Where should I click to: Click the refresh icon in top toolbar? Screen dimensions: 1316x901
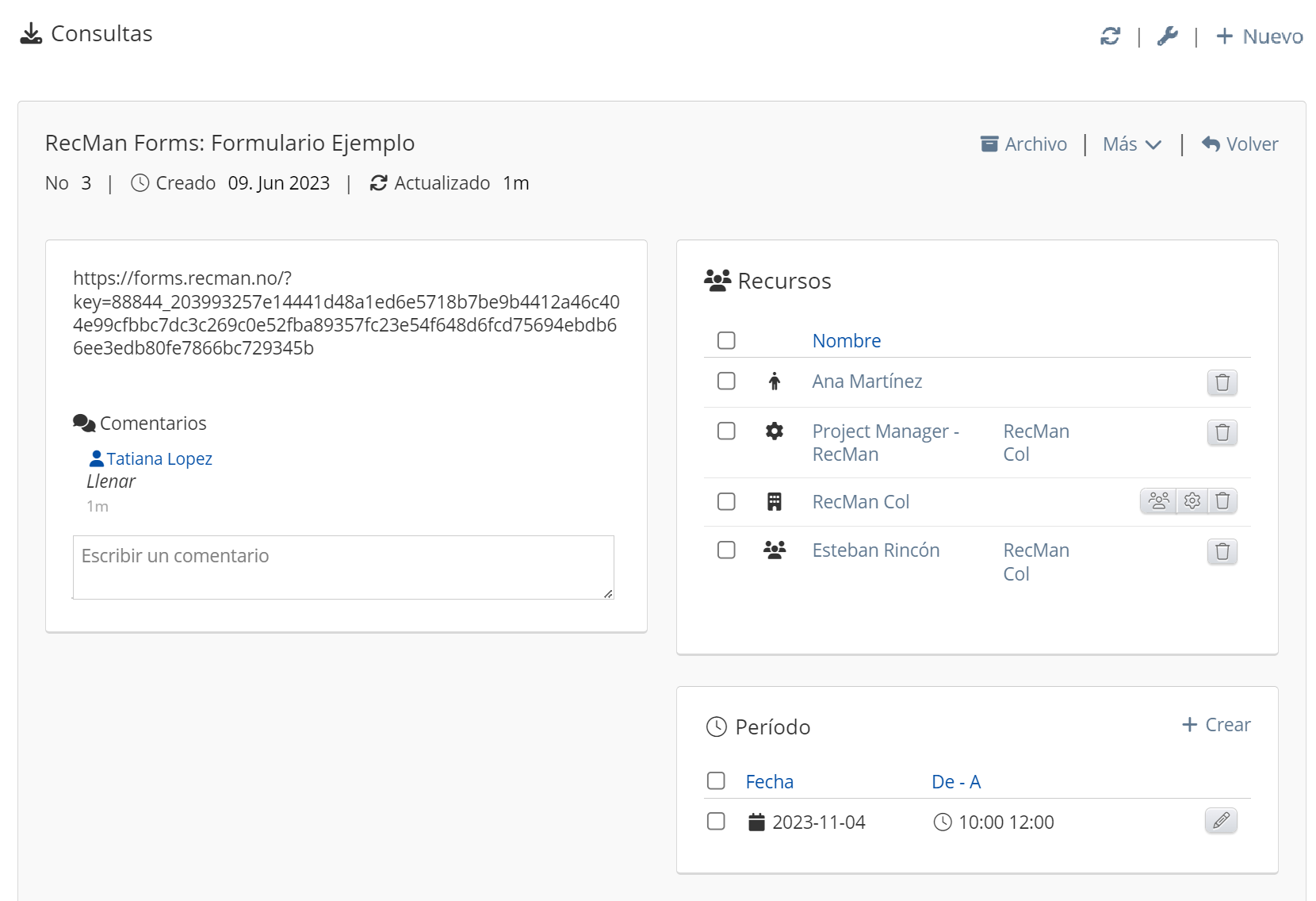point(1110,36)
